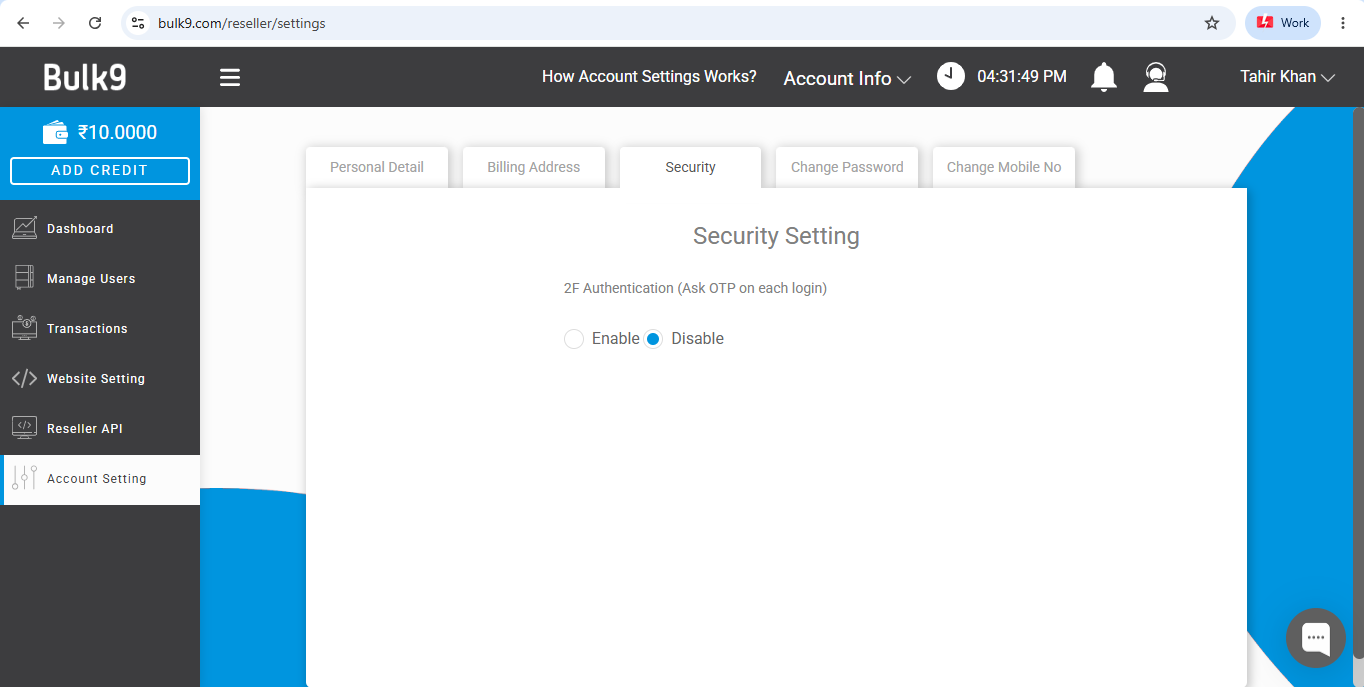Click the support agent headset icon

[x=1156, y=77]
